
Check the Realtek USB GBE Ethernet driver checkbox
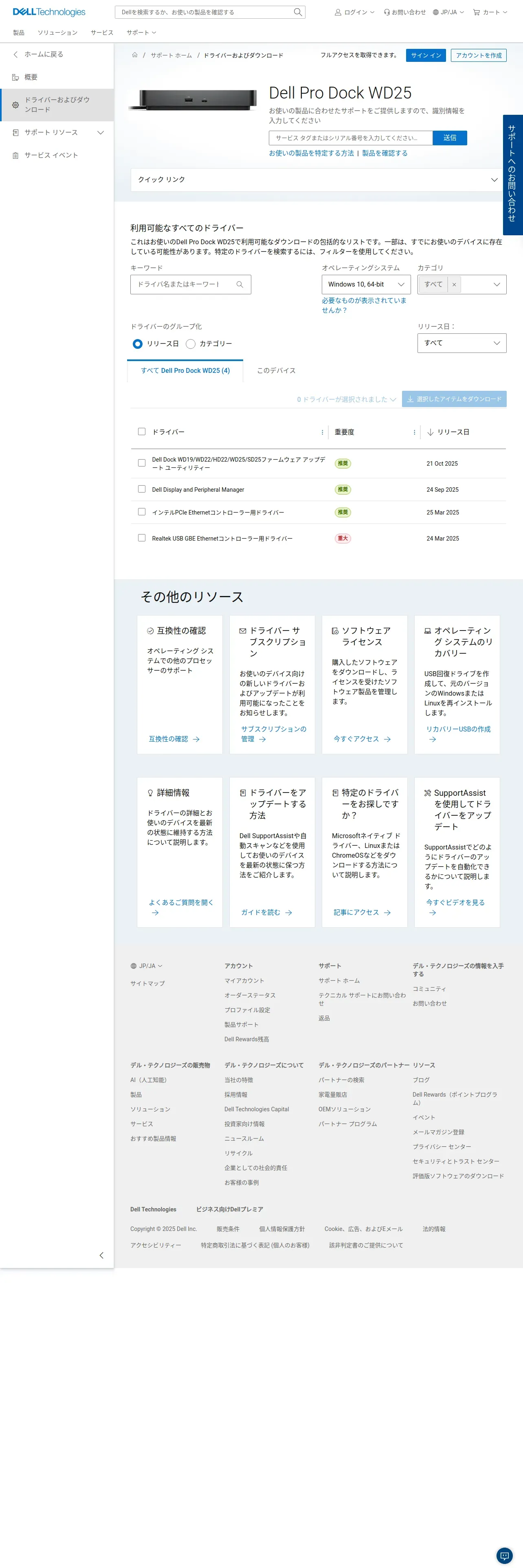tap(142, 538)
